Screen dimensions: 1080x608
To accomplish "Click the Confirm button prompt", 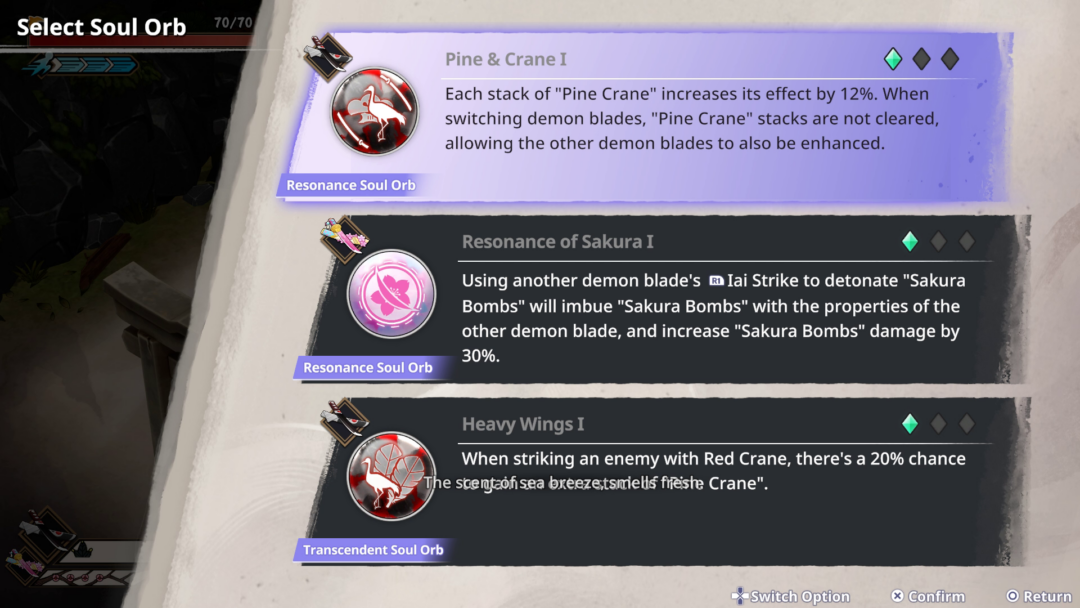I will [x=928, y=596].
